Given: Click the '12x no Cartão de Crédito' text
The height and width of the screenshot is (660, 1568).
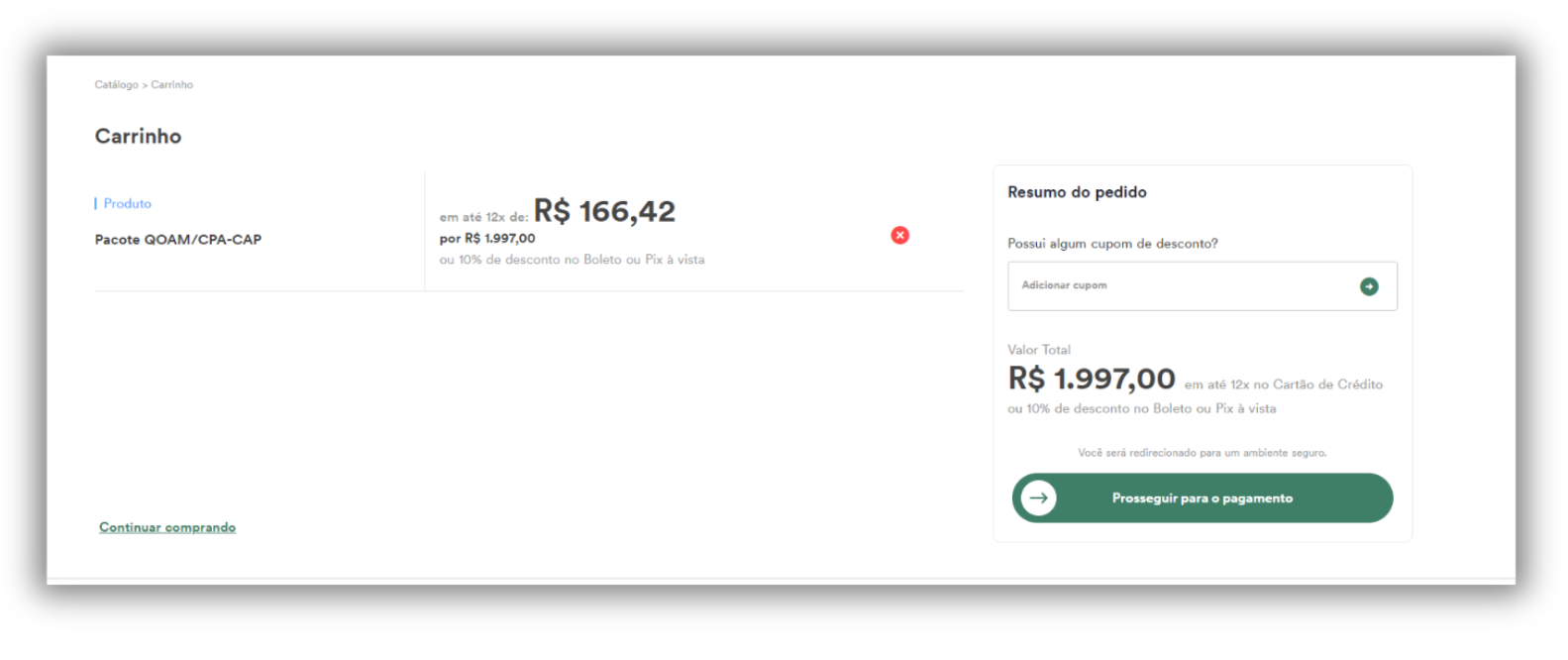Looking at the screenshot, I should [1307, 385].
